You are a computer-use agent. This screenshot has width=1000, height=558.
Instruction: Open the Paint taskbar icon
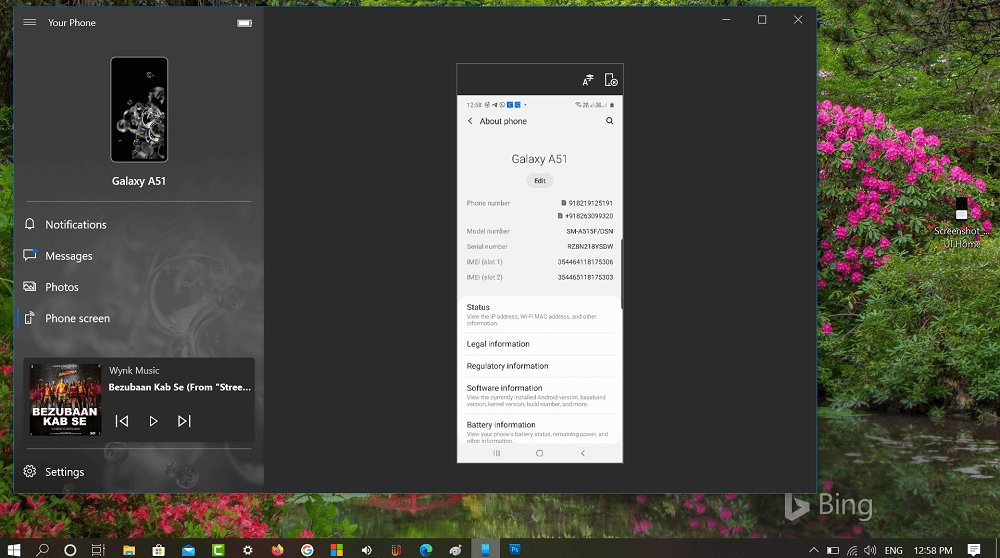pos(455,550)
